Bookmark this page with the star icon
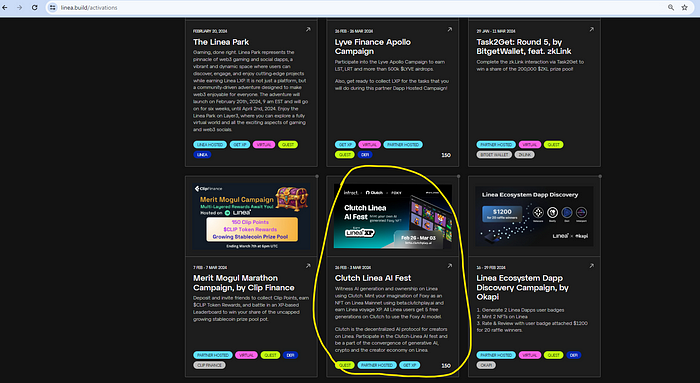 tap(684, 8)
